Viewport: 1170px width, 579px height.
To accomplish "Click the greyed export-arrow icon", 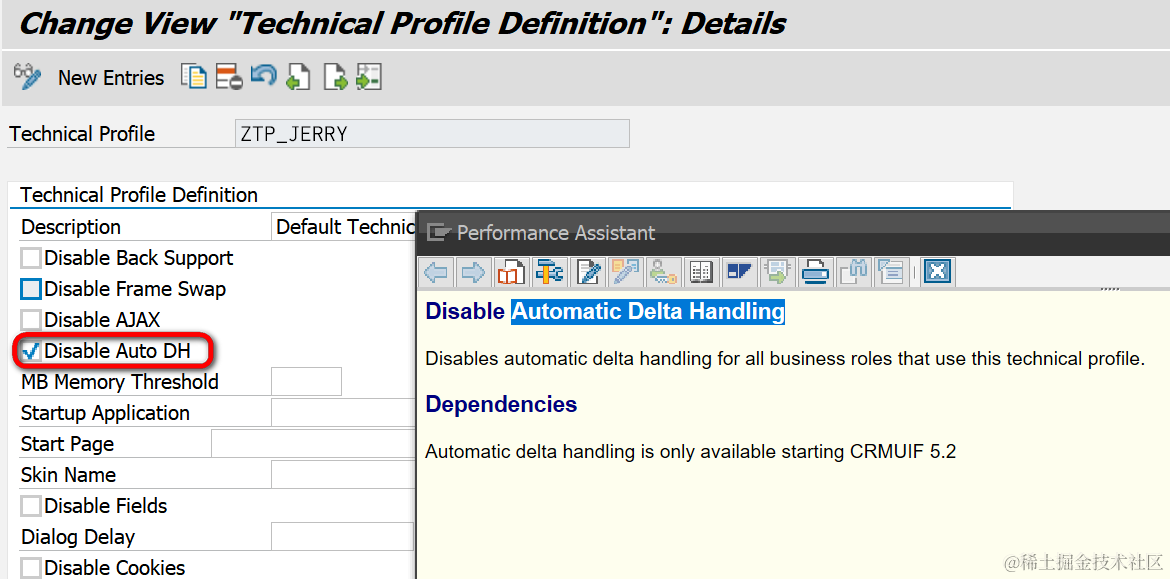I will [x=776, y=272].
